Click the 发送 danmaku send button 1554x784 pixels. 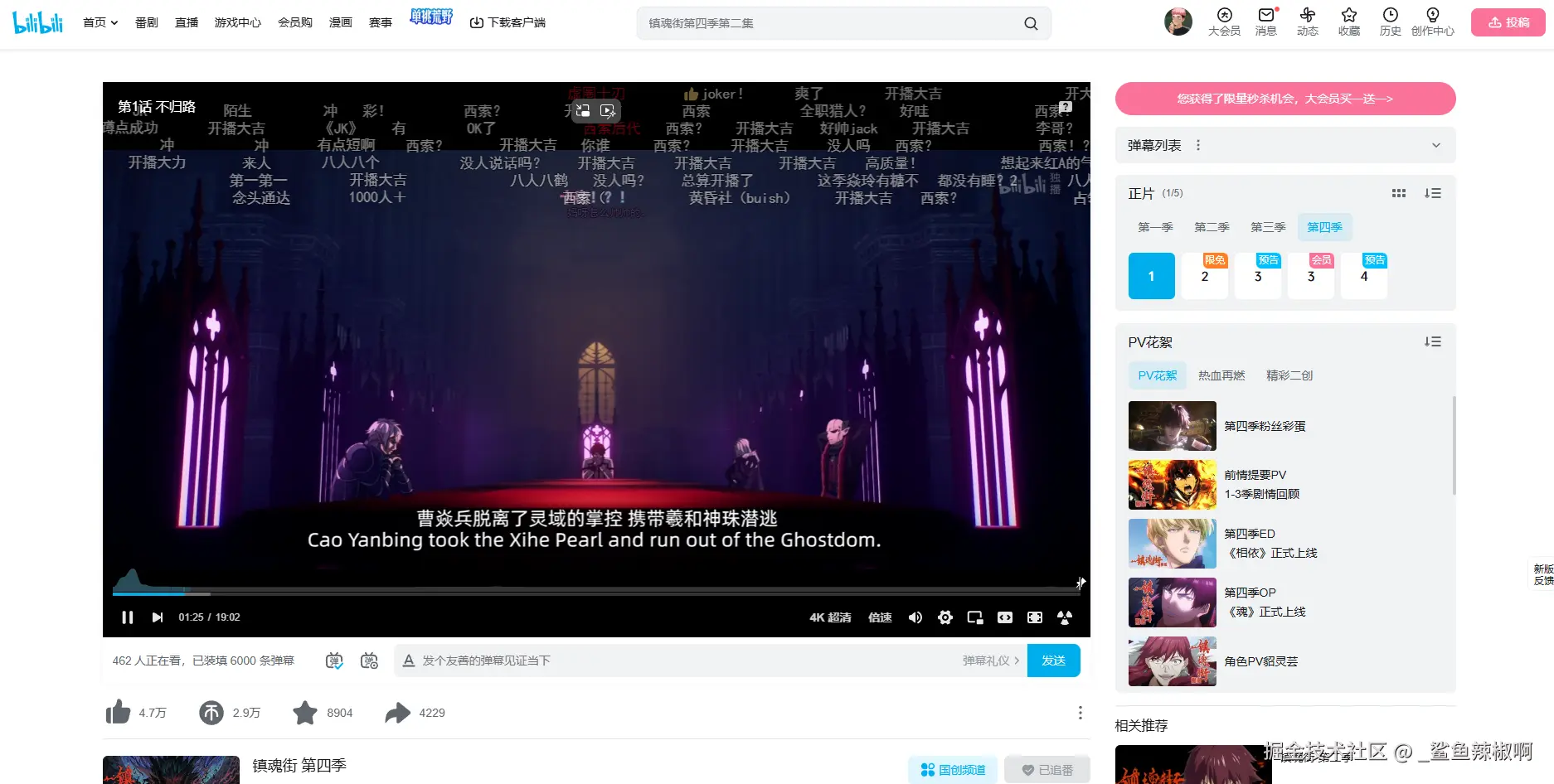[x=1053, y=660]
